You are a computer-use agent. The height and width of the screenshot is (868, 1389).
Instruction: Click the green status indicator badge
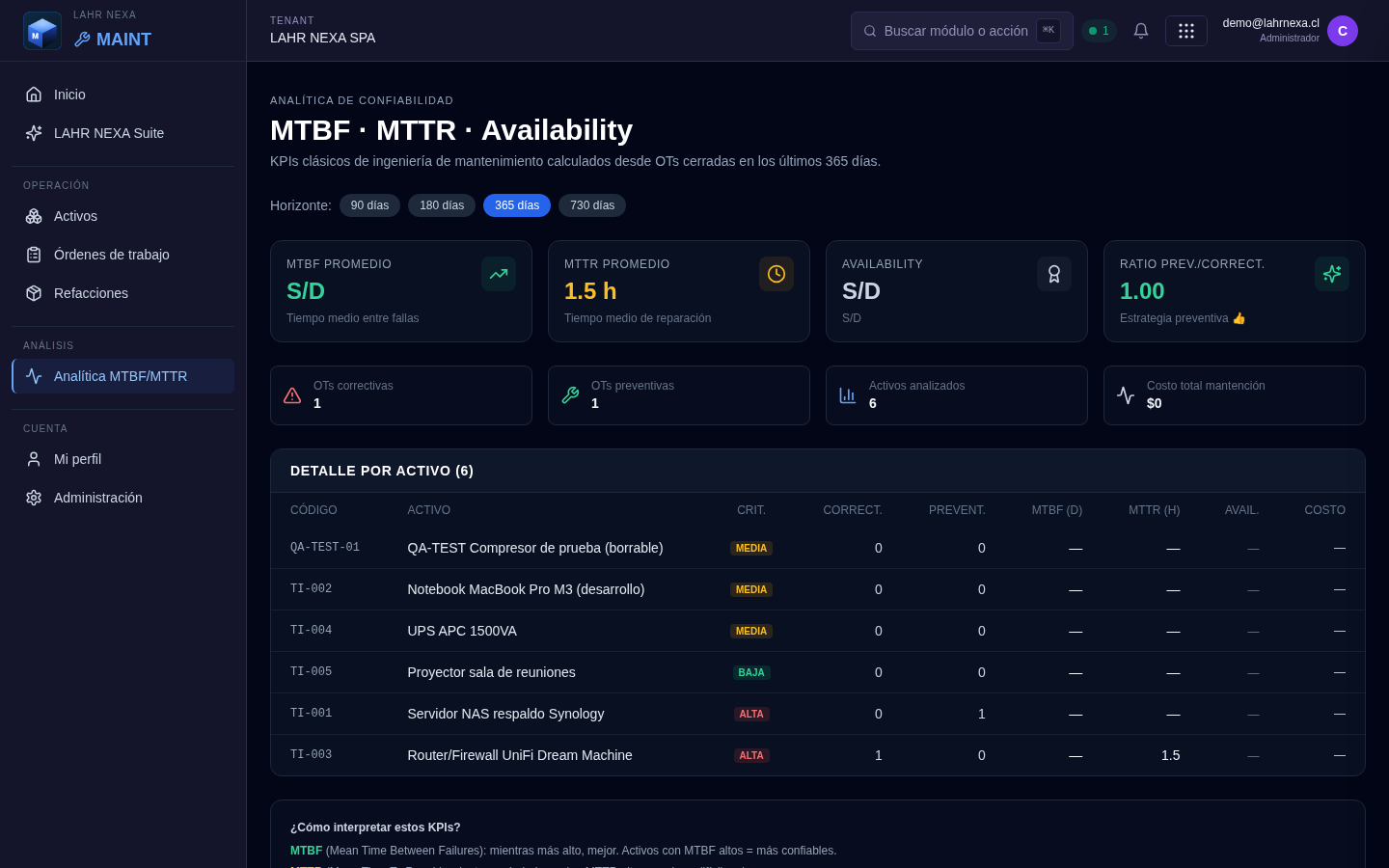[1099, 31]
